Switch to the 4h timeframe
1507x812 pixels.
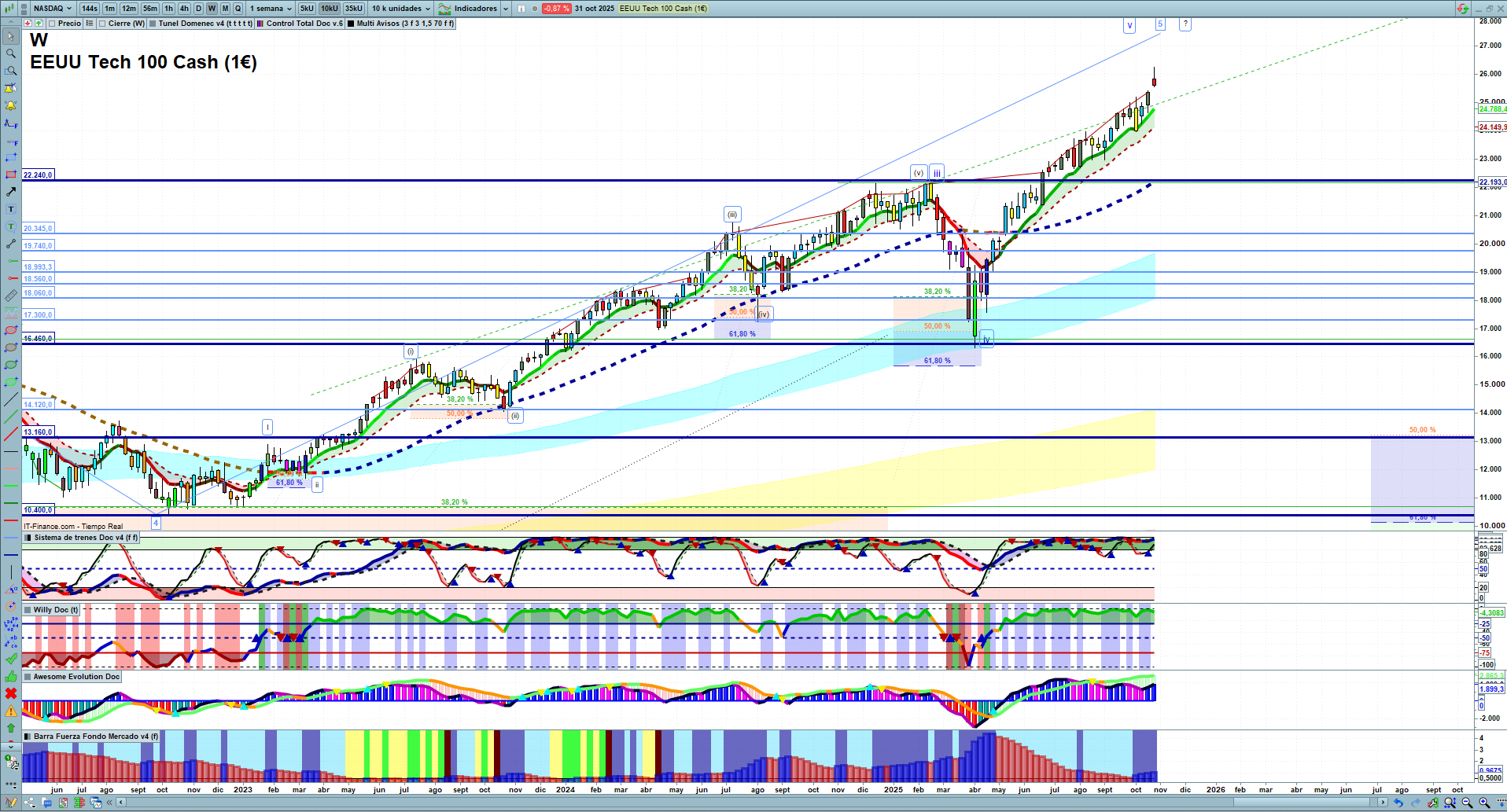point(184,9)
